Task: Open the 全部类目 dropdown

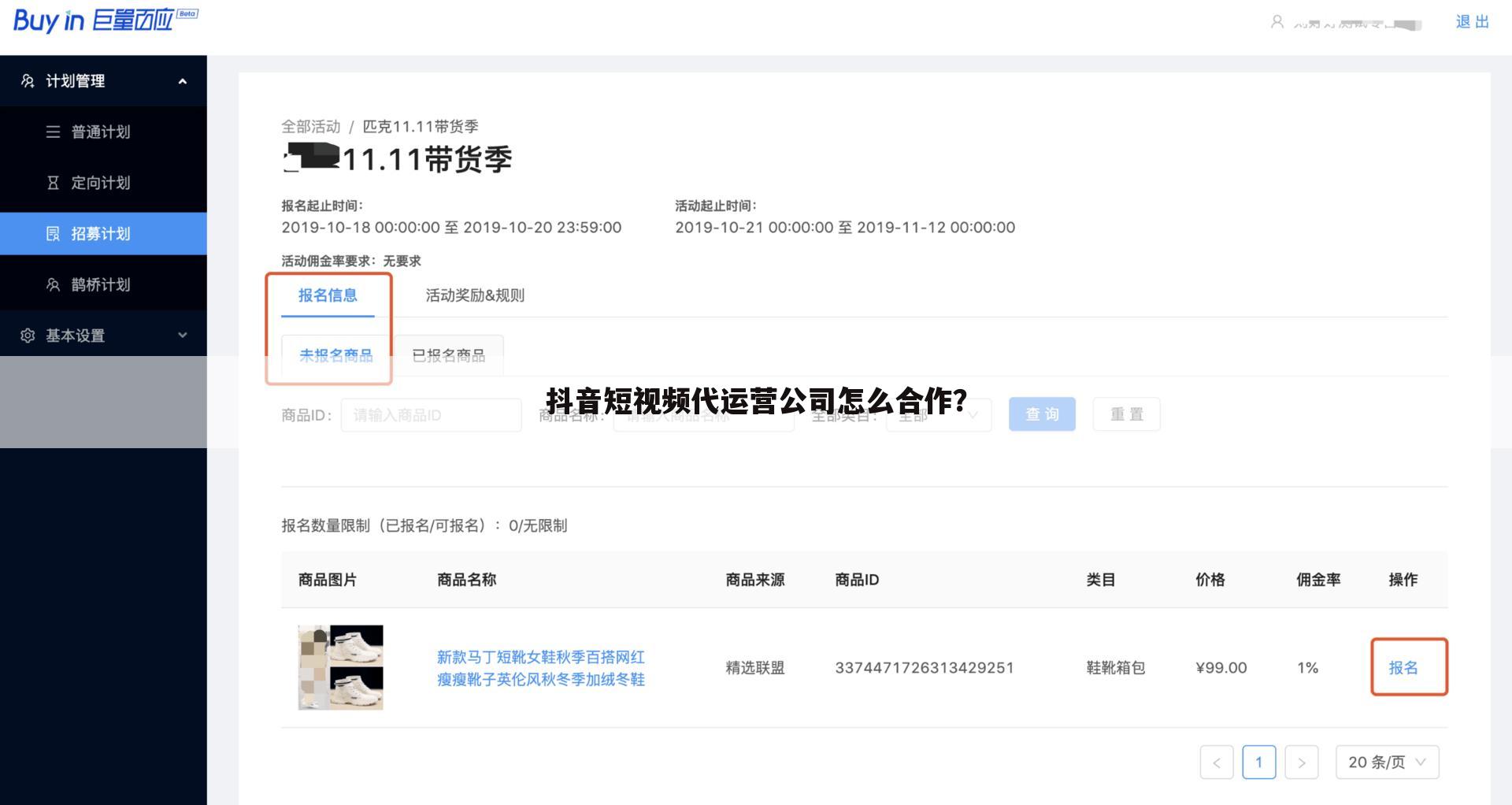Action: point(938,415)
